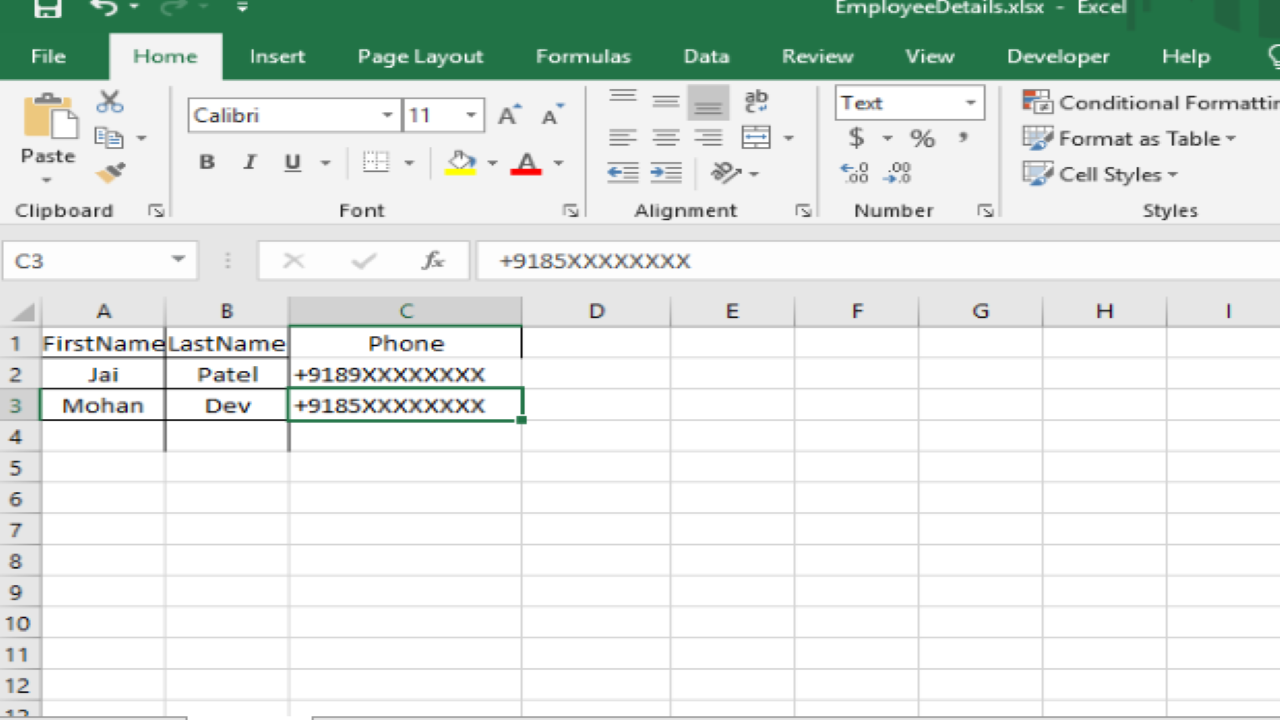The width and height of the screenshot is (1280, 720).
Task: Open the Calibri font name dropdown
Action: click(387, 116)
